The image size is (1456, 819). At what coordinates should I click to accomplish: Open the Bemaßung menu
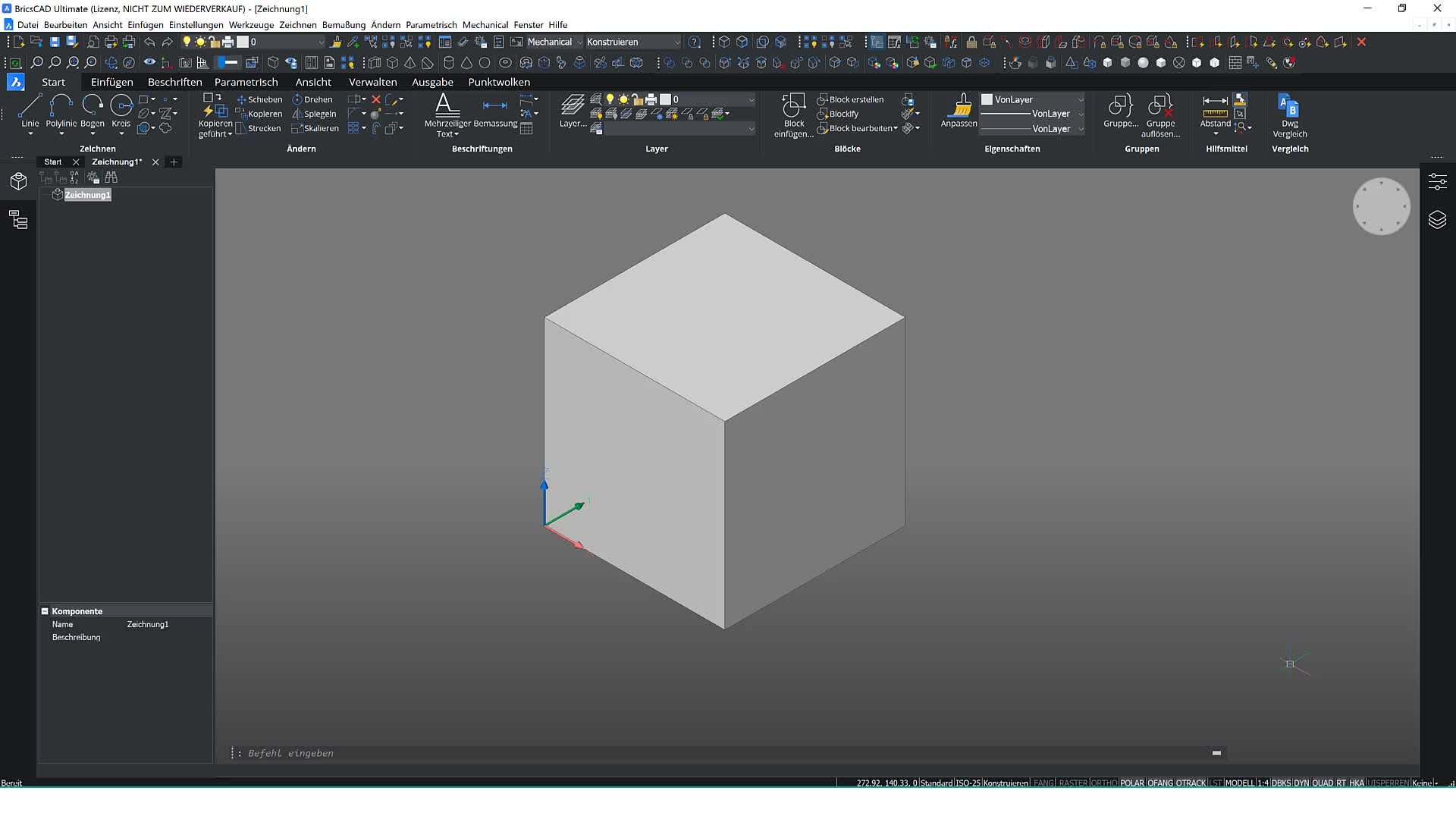click(344, 25)
